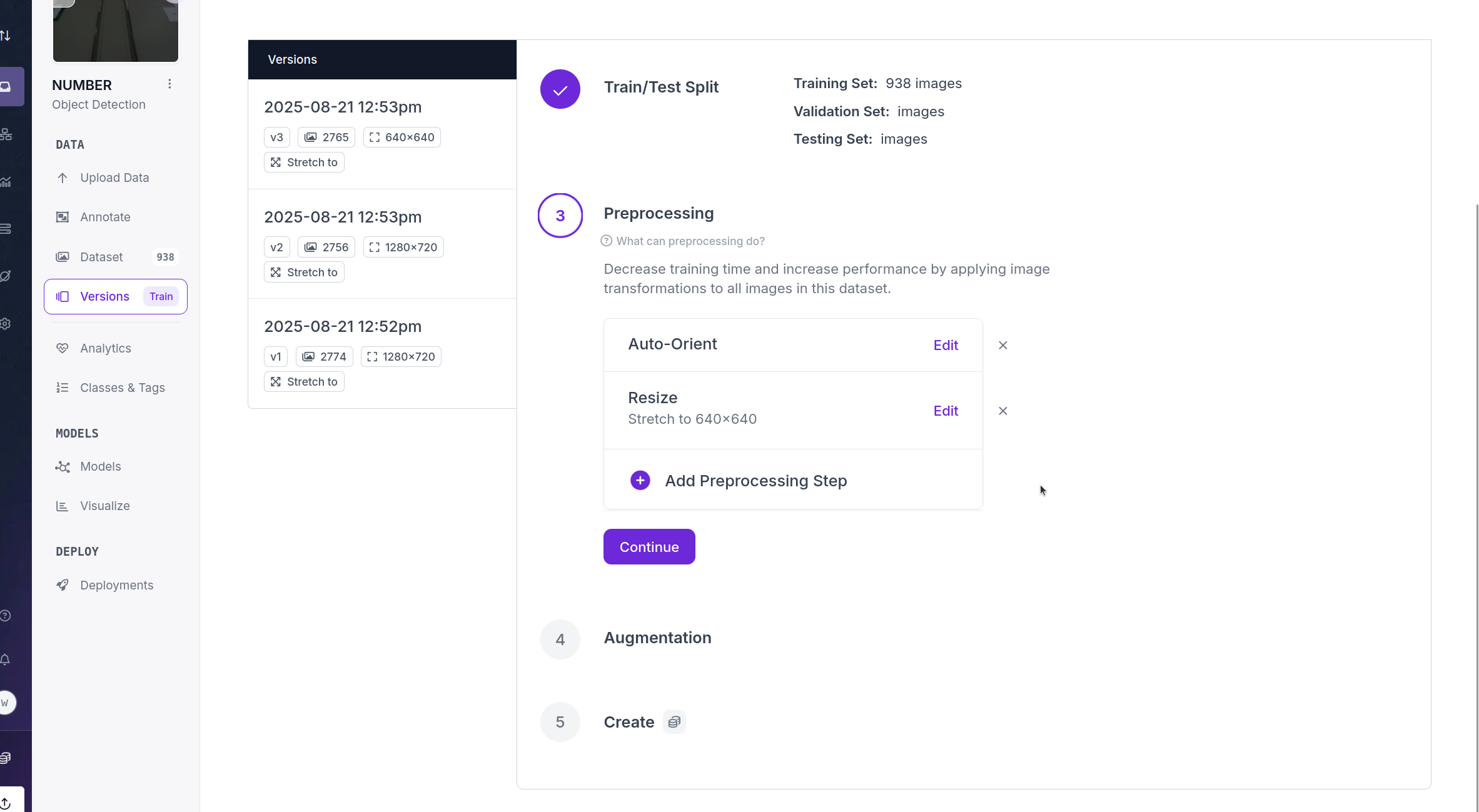
Task: Click the Analytics heart icon
Action: (63, 348)
